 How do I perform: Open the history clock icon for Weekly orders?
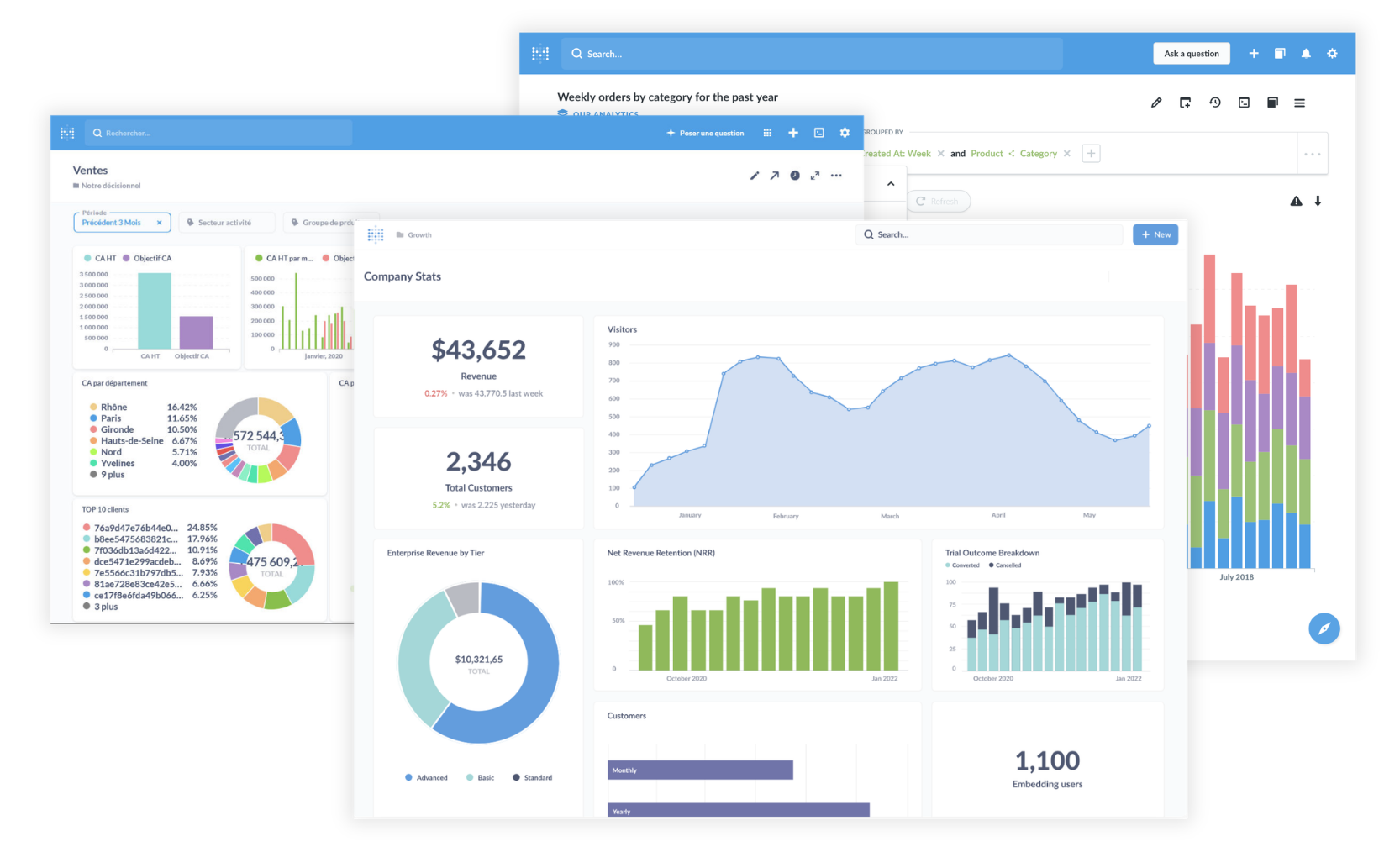coord(1215,103)
